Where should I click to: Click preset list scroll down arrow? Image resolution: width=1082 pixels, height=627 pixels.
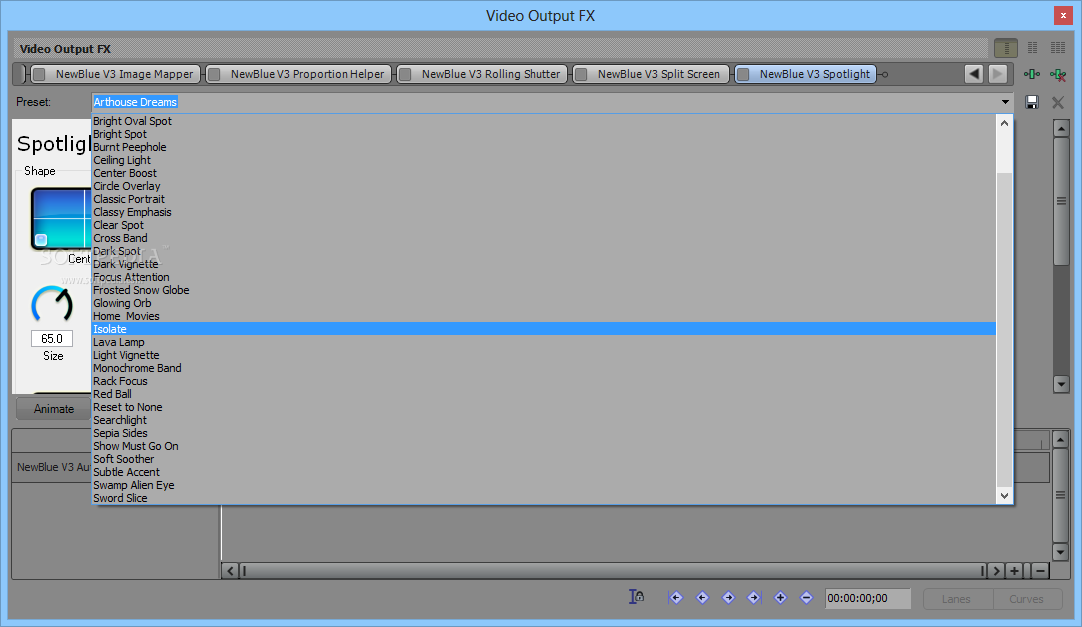click(1004, 495)
